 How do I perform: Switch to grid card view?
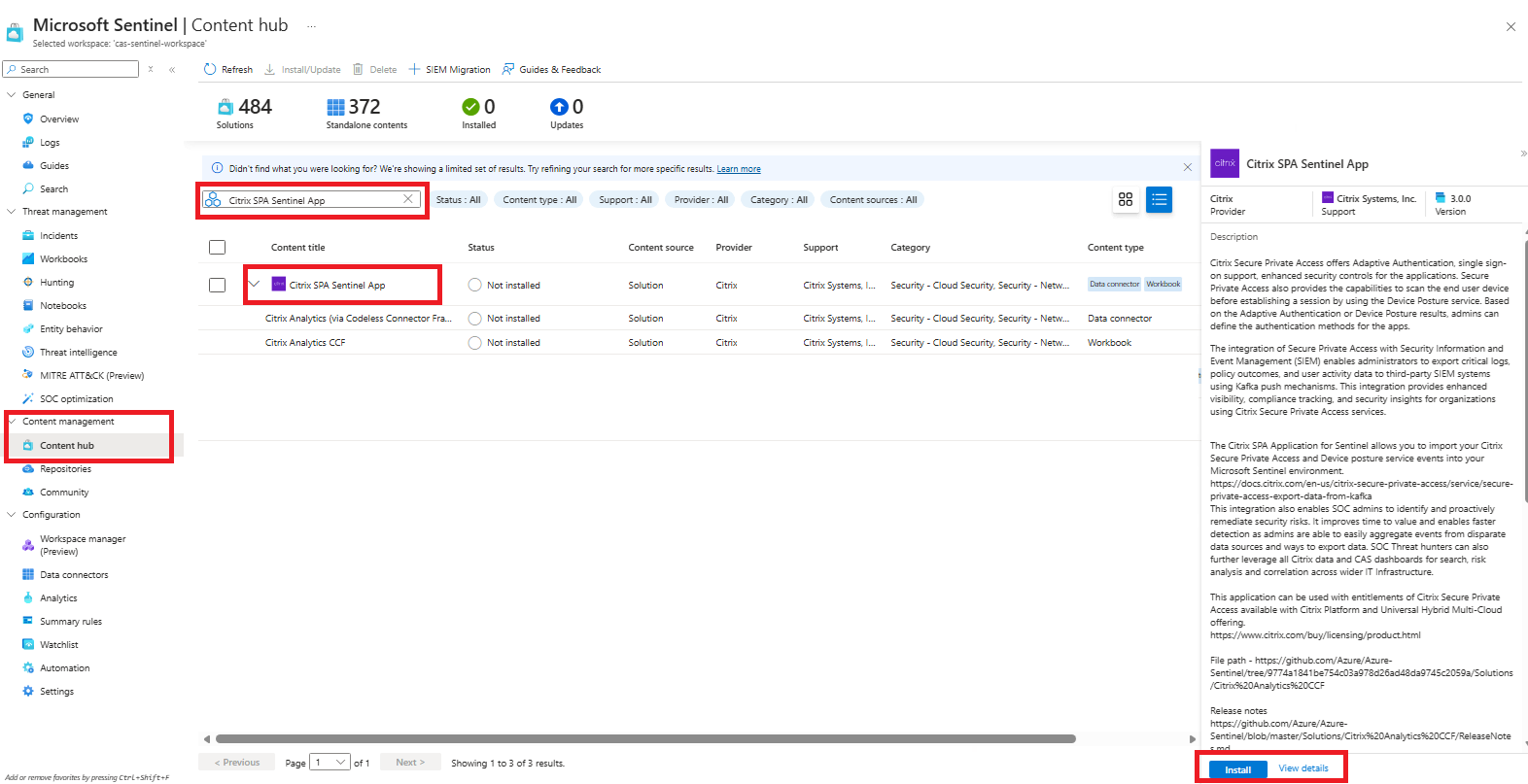tap(1126, 199)
